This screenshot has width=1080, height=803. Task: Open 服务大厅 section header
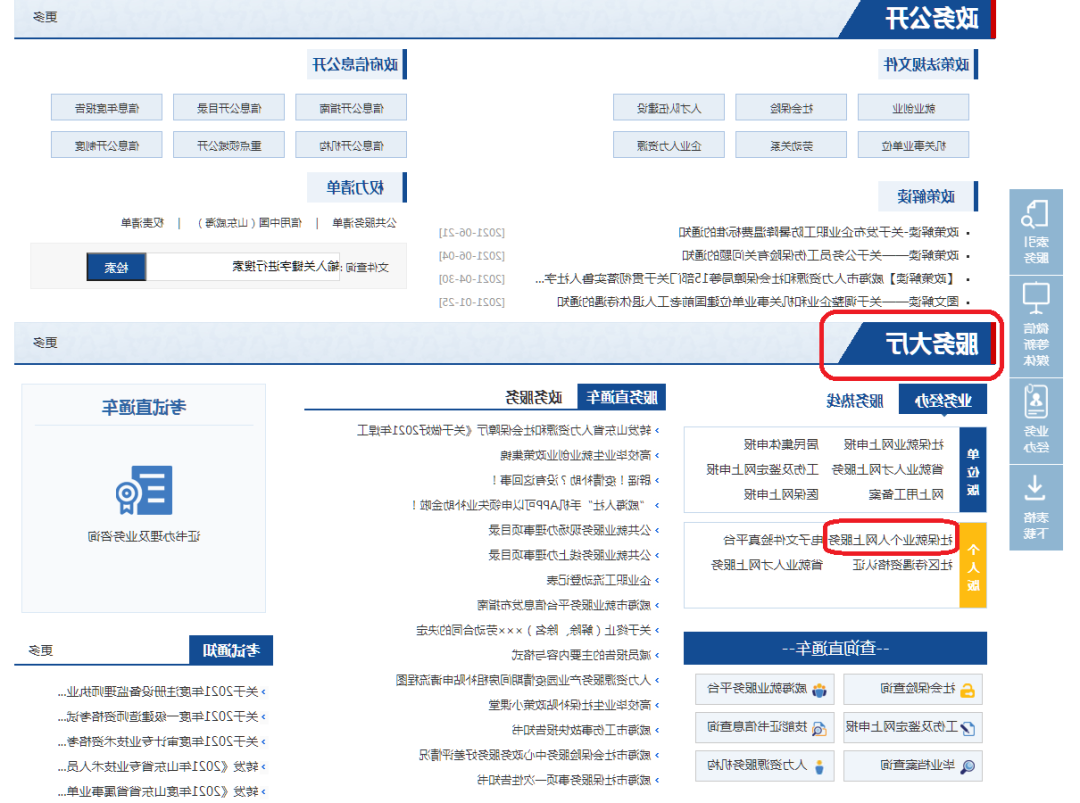point(931,343)
